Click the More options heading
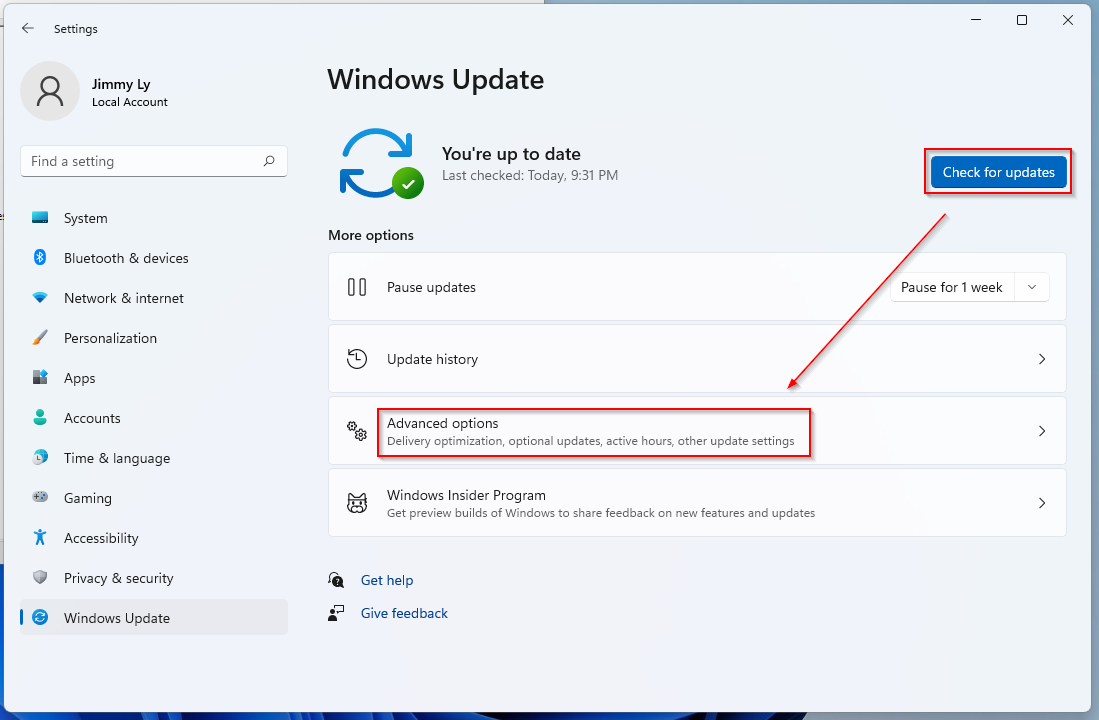The height and width of the screenshot is (720, 1099). [371, 235]
